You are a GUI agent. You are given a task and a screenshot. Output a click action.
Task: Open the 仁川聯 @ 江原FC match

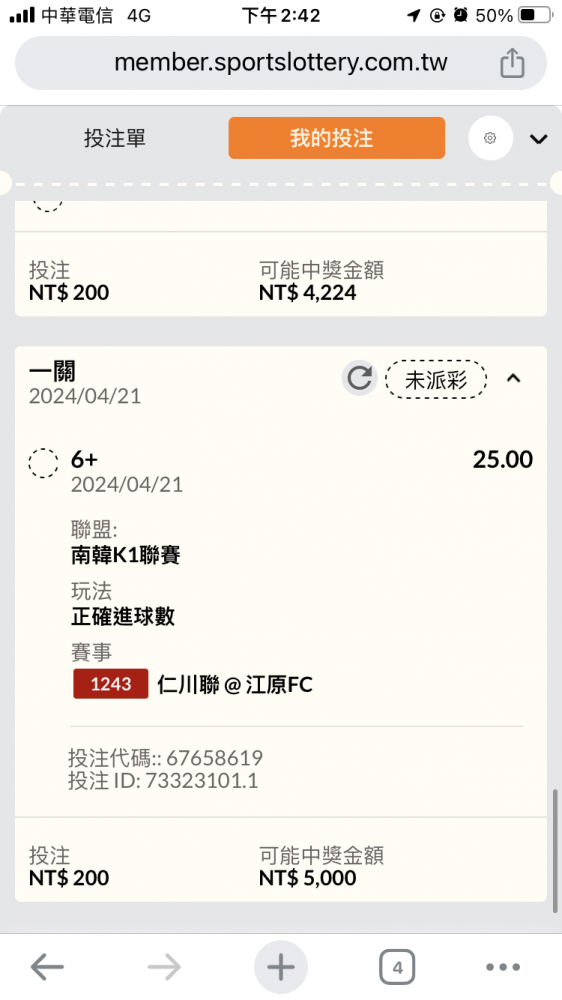point(235,684)
